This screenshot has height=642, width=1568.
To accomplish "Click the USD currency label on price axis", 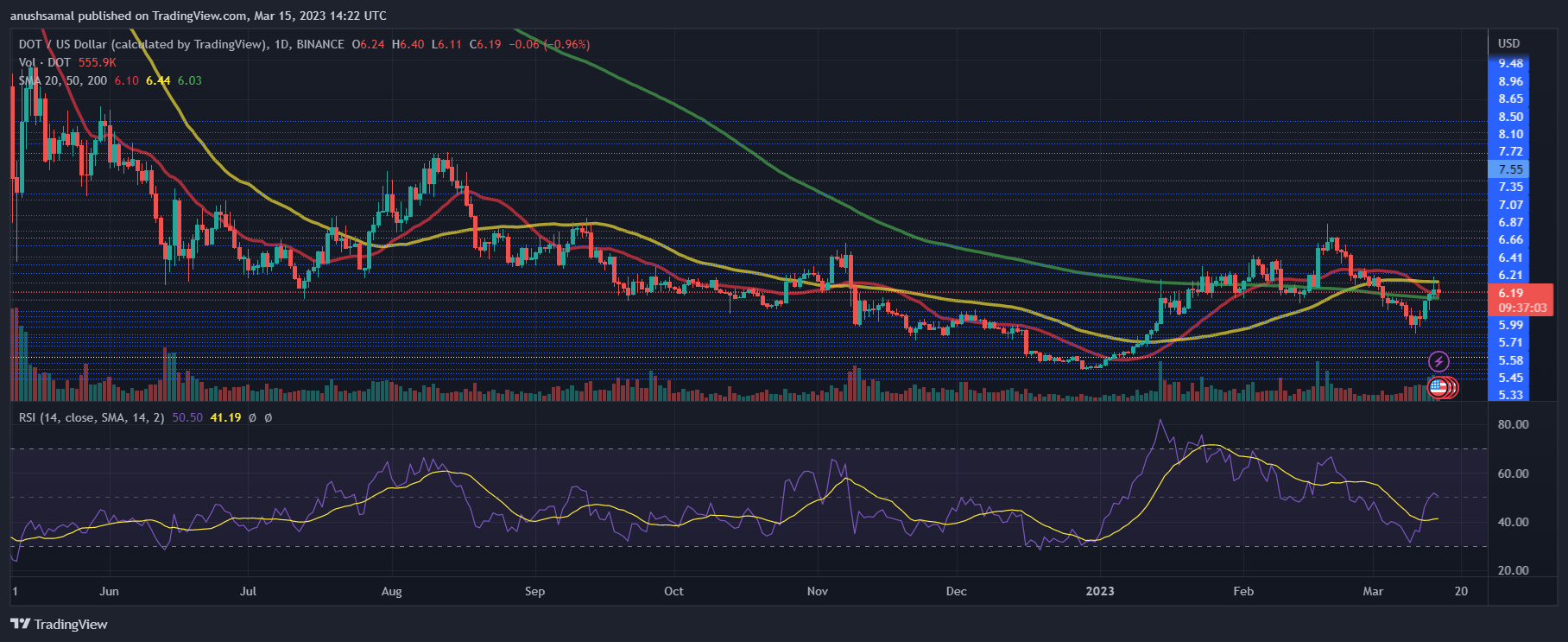I will point(1508,43).
